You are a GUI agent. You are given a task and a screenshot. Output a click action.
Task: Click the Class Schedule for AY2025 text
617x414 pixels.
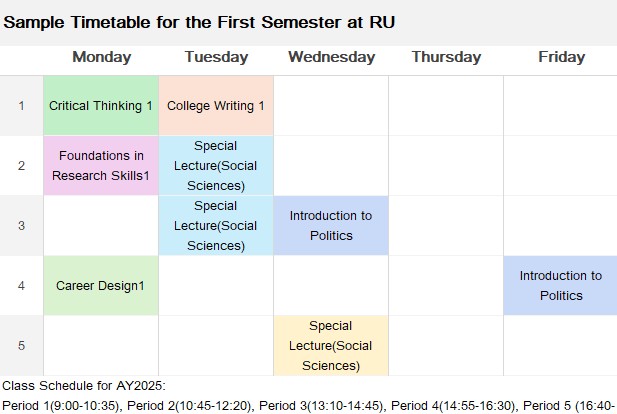84,386
